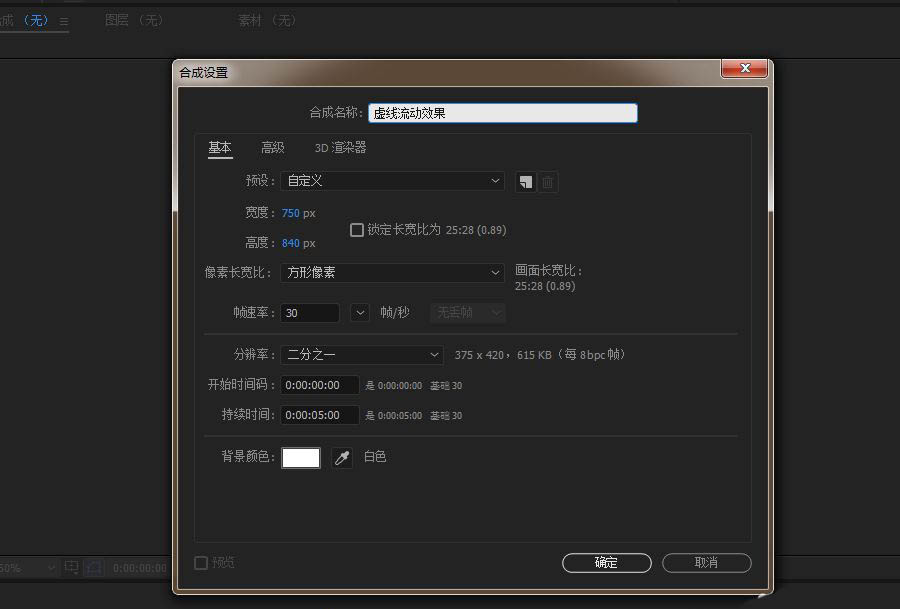The width and height of the screenshot is (900, 609).
Task: Cancel the dialog via 取消
Action: tap(707, 562)
